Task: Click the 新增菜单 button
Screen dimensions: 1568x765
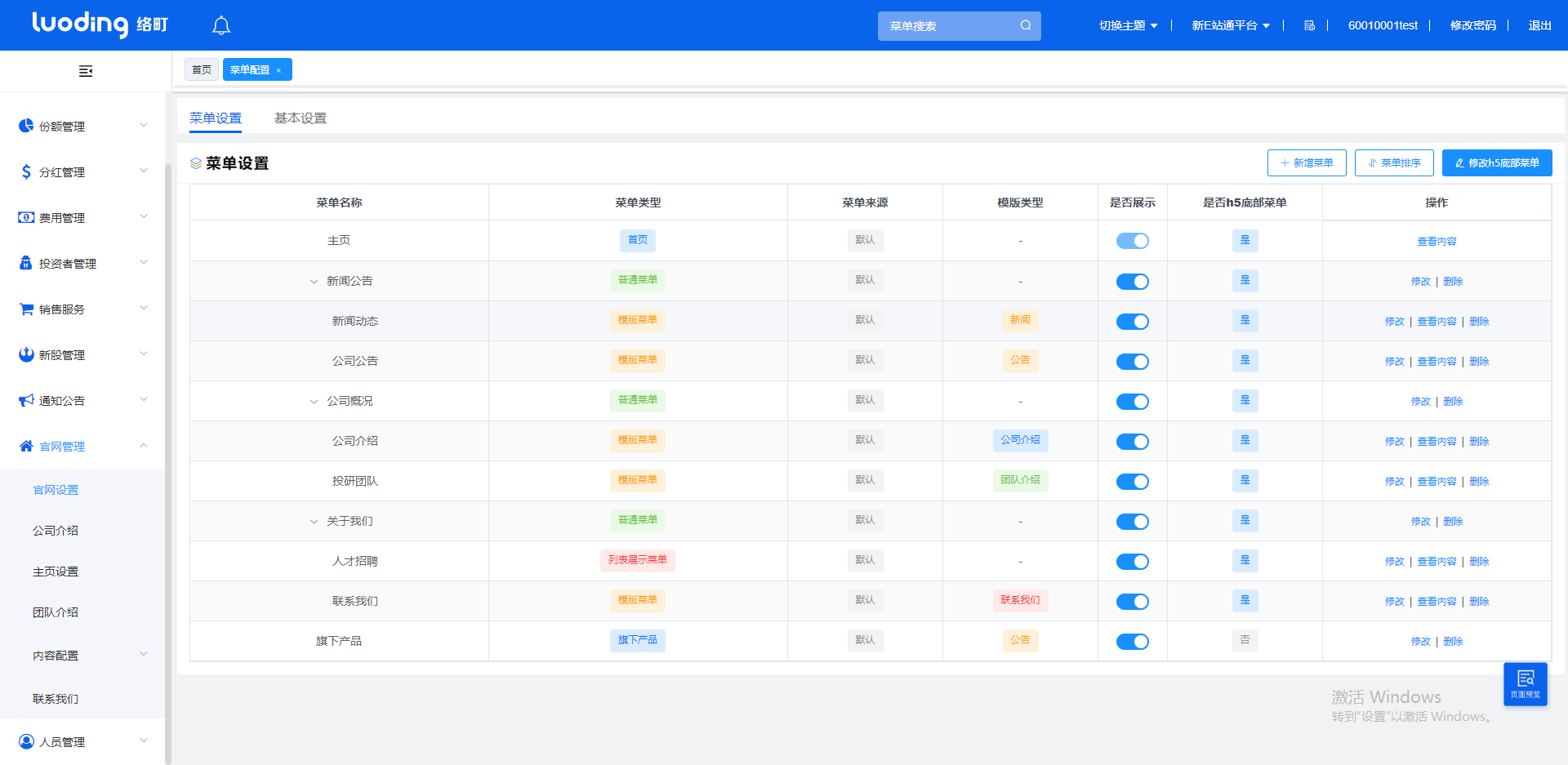Action: coord(1307,162)
